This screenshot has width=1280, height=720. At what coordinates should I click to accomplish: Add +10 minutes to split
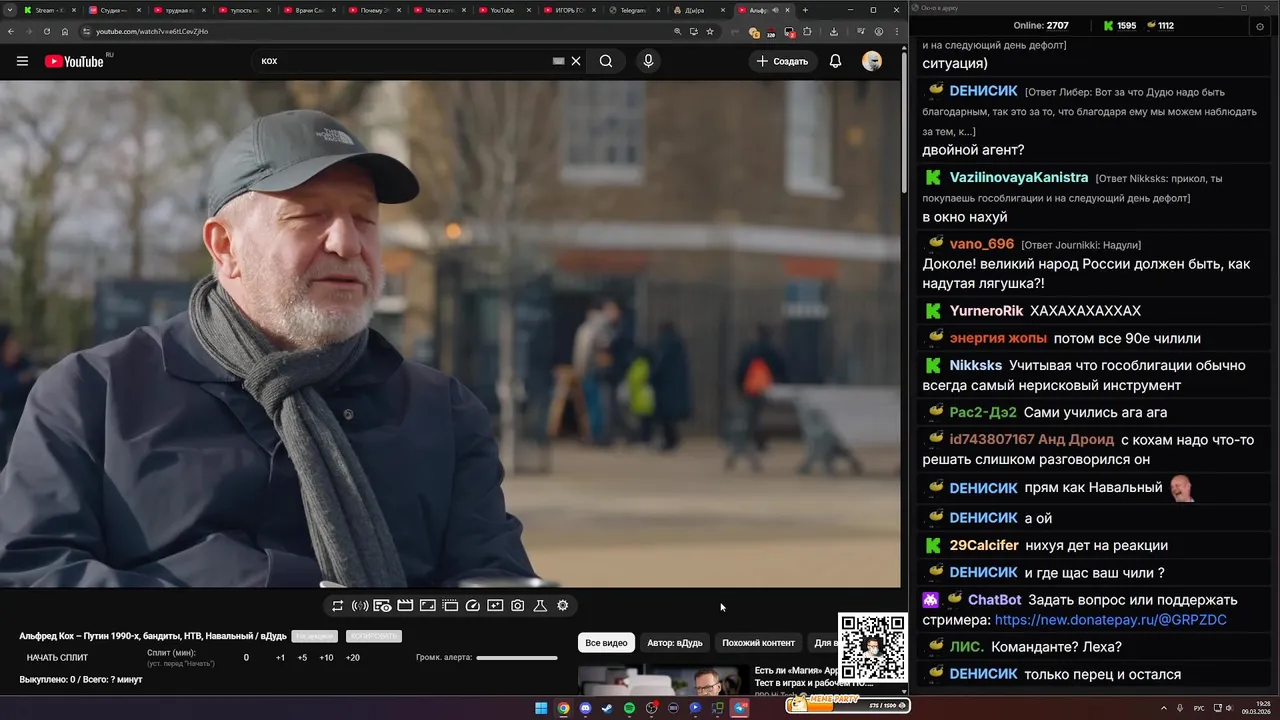point(326,657)
